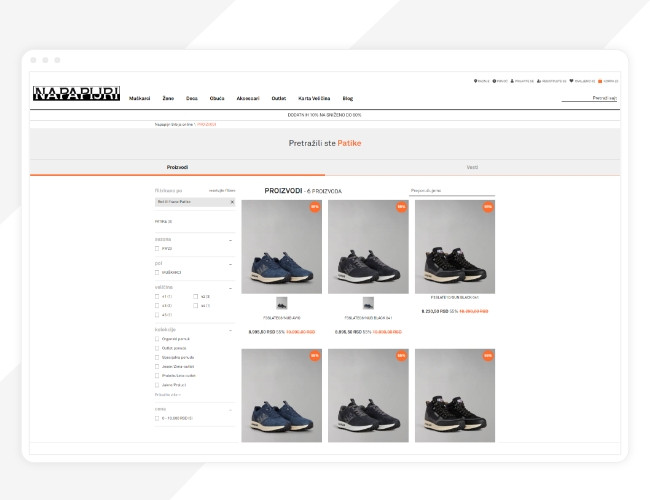
Task: Tick the price range RSD checkbox
Action: pyautogui.click(x=157, y=418)
